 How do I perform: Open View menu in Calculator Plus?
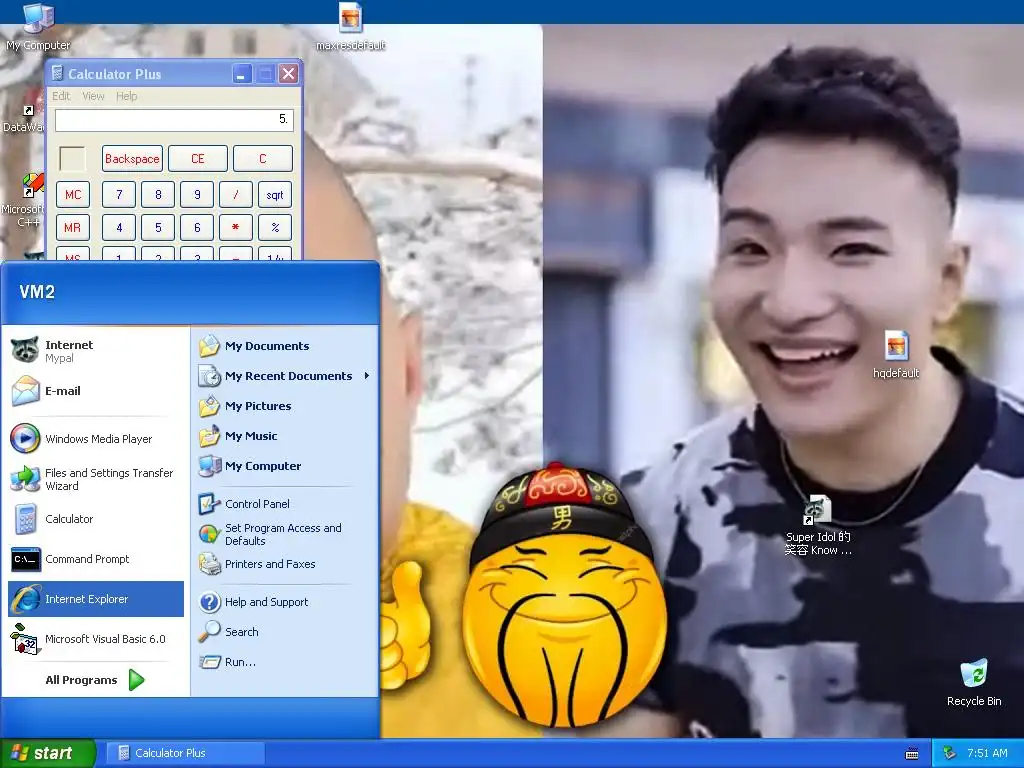pyautogui.click(x=93, y=96)
